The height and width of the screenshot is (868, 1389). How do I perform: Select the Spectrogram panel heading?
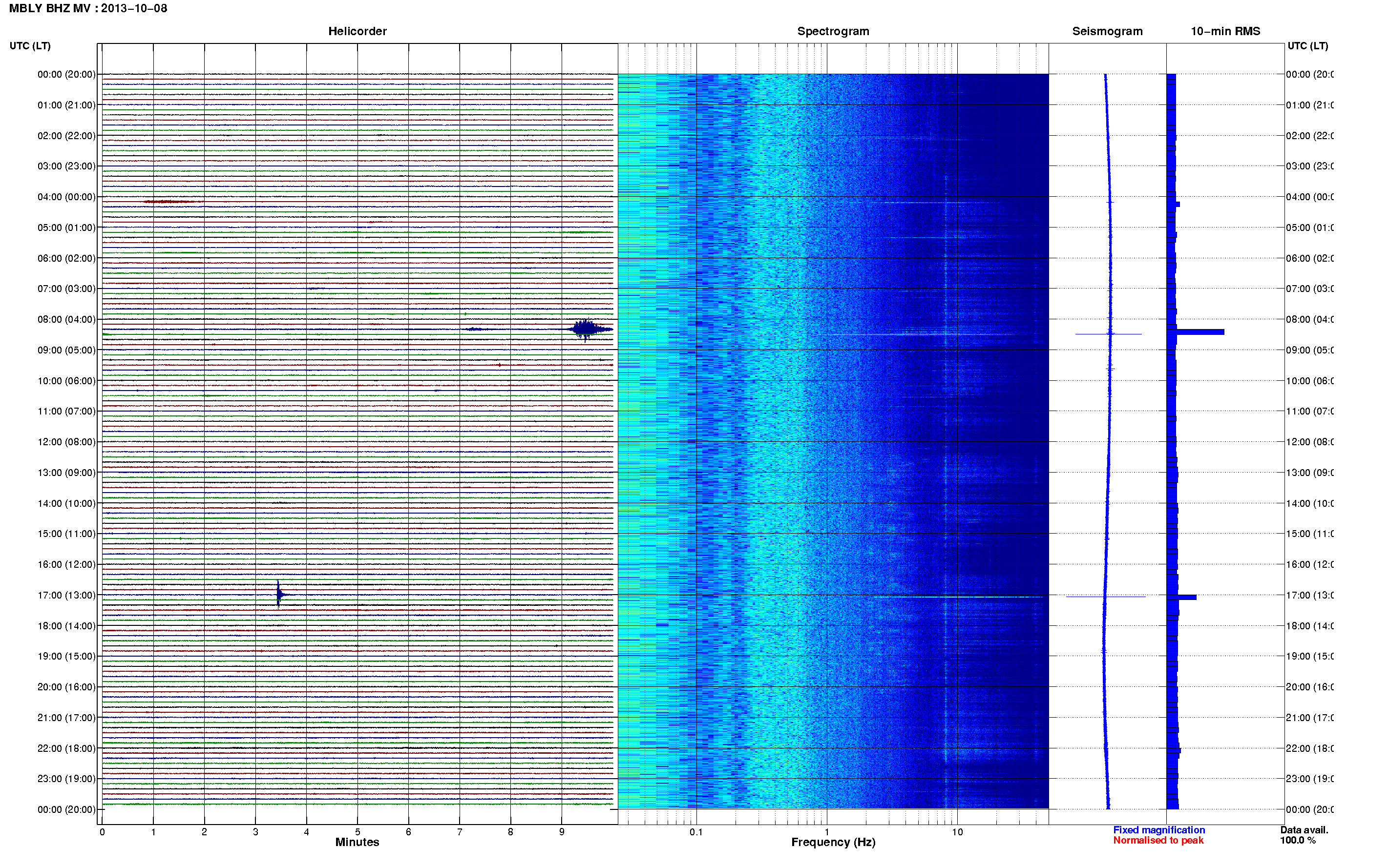click(x=833, y=31)
